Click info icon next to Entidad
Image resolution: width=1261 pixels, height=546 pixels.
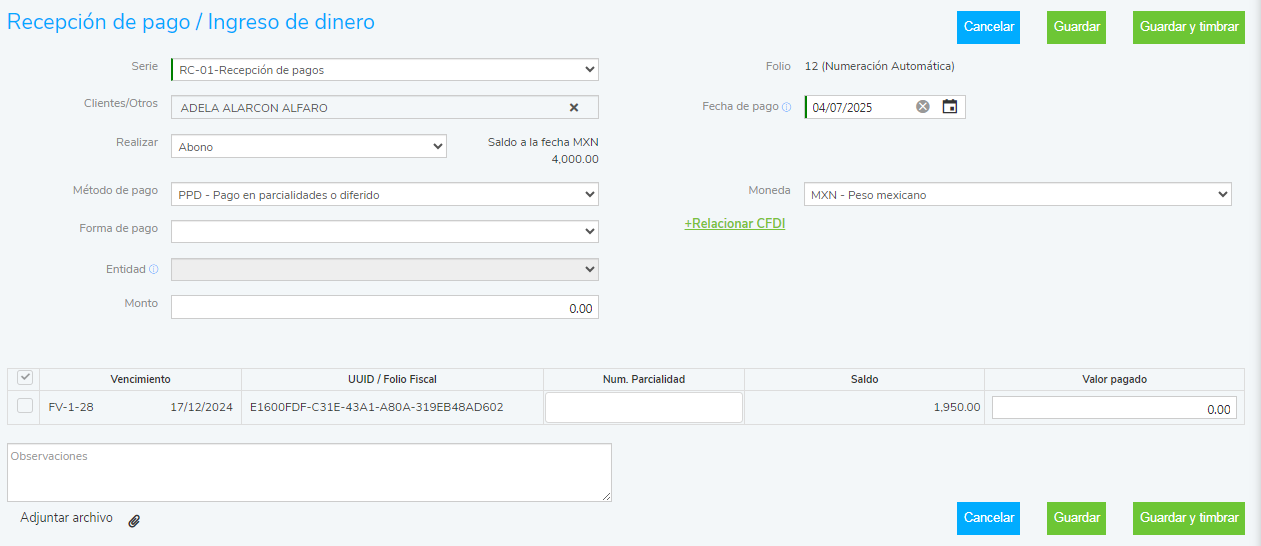[154, 270]
